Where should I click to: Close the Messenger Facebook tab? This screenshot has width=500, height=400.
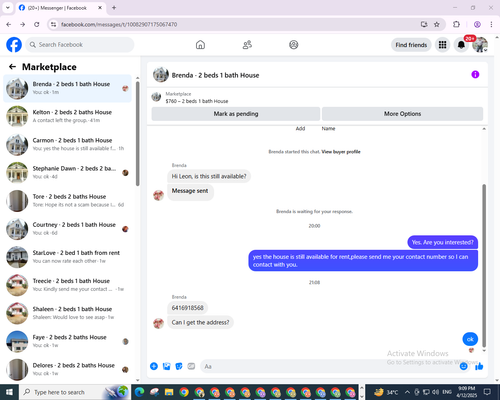tap(100, 8)
